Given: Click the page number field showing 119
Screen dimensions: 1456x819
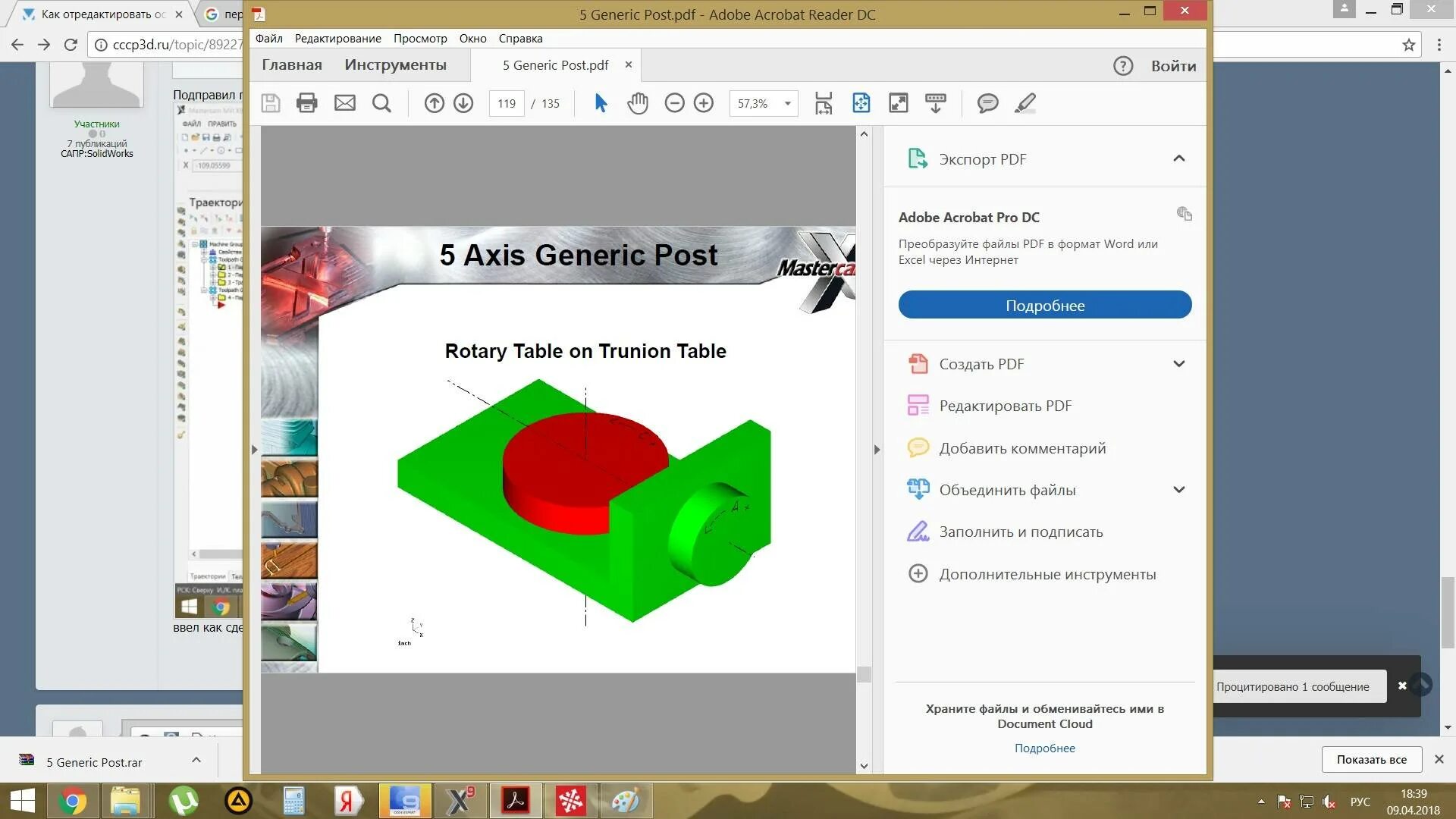Looking at the screenshot, I should pyautogui.click(x=507, y=103).
